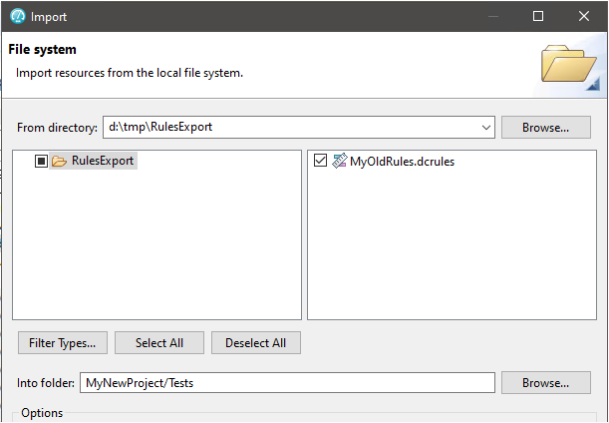The image size is (609, 423).
Task: Close the Import dialog
Action: point(584,16)
